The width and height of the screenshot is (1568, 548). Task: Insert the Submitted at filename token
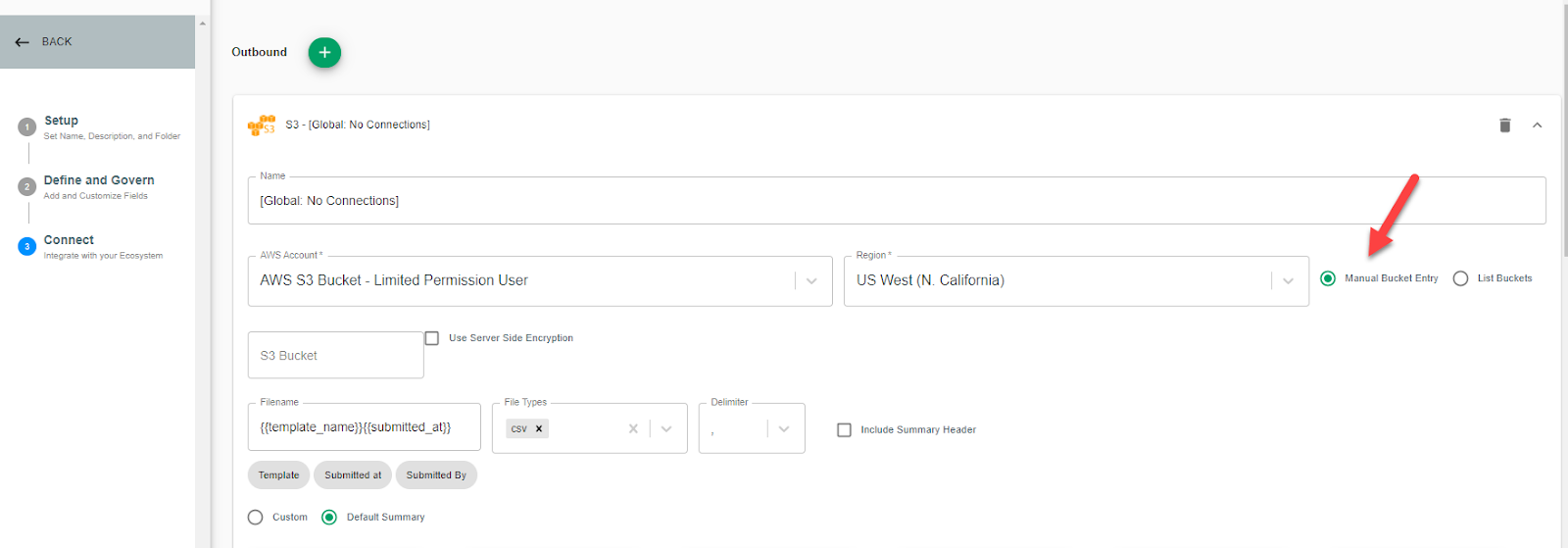353,475
